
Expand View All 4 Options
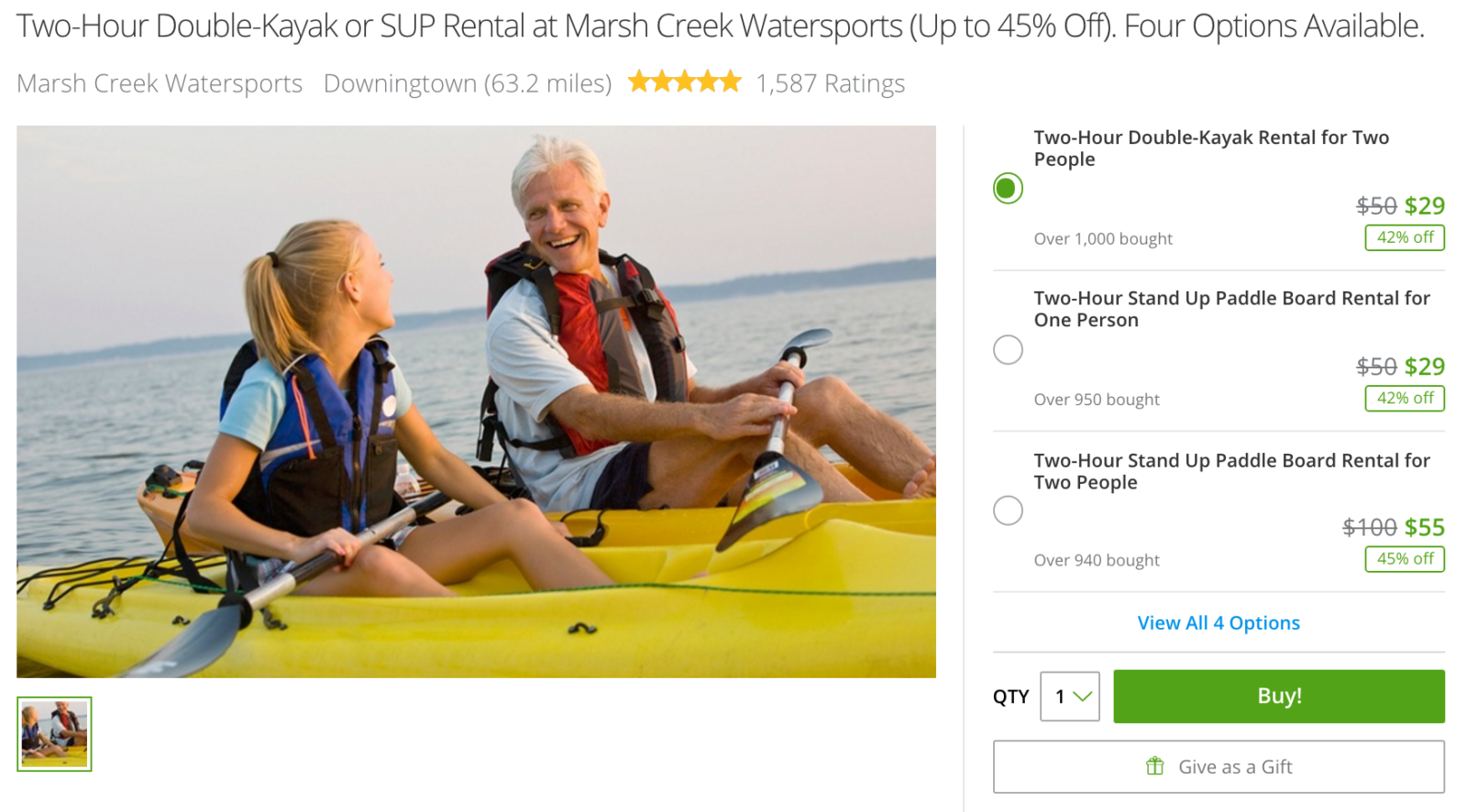point(1219,623)
